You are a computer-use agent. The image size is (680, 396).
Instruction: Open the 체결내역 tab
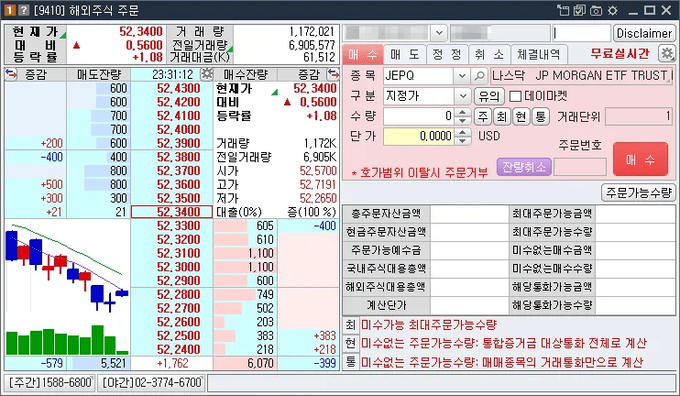coord(539,54)
